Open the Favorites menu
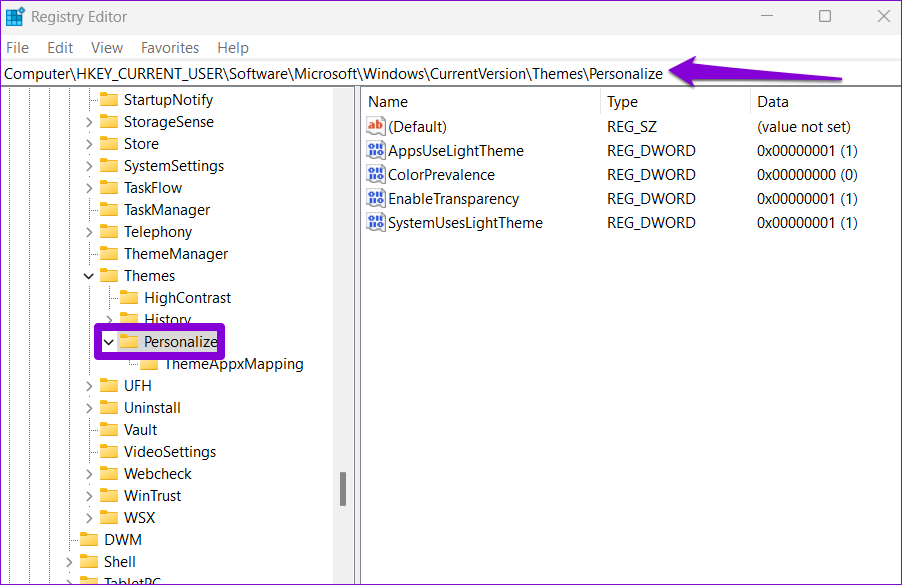Viewport: 902px width, 585px height. point(170,48)
